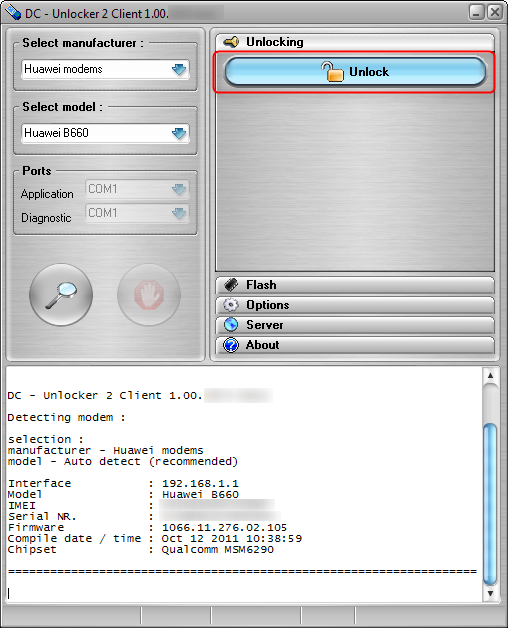
Task: Expand the Application port COM1 dropdown
Action: [137, 189]
